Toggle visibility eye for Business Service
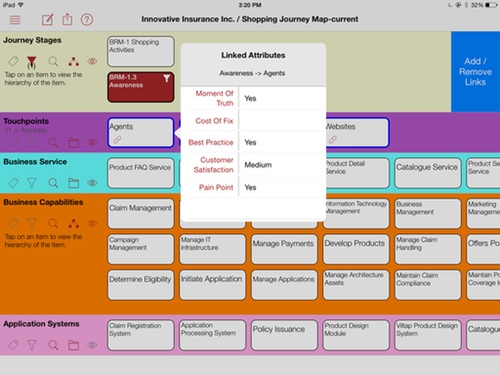The width and height of the screenshot is (500, 375). (x=92, y=183)
